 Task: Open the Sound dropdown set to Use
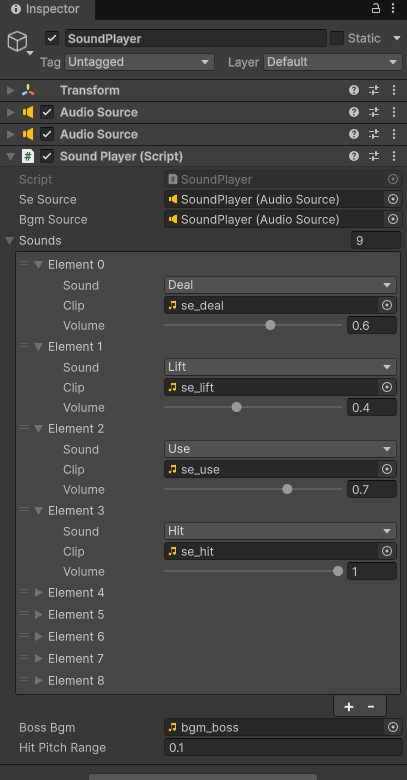(x=280, y=449)
